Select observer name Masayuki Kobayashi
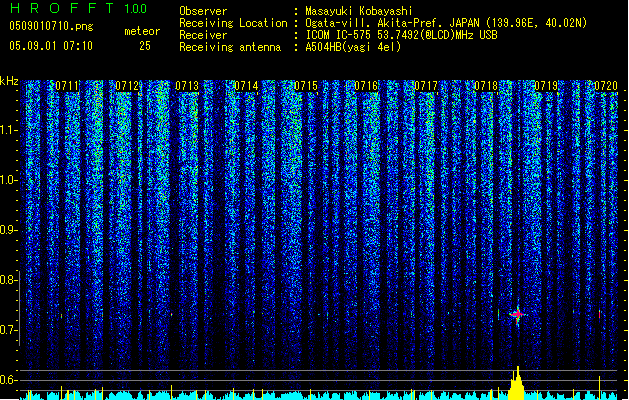This screenshot has width=629, height=400. pos(359,11)
